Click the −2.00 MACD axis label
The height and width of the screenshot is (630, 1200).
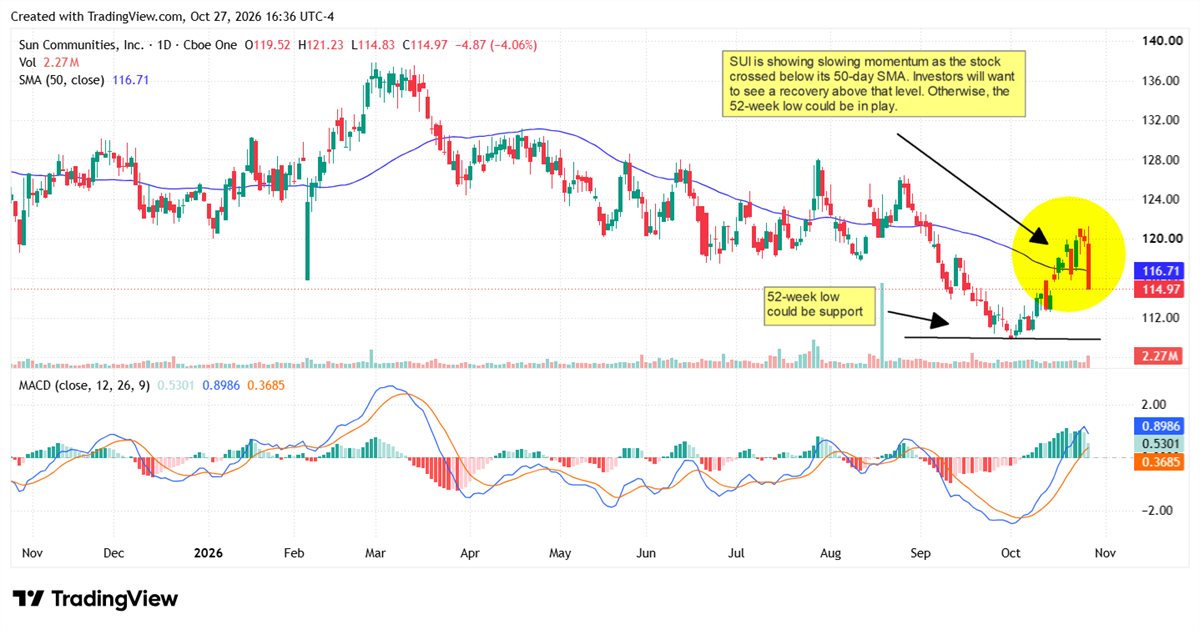1157,511
